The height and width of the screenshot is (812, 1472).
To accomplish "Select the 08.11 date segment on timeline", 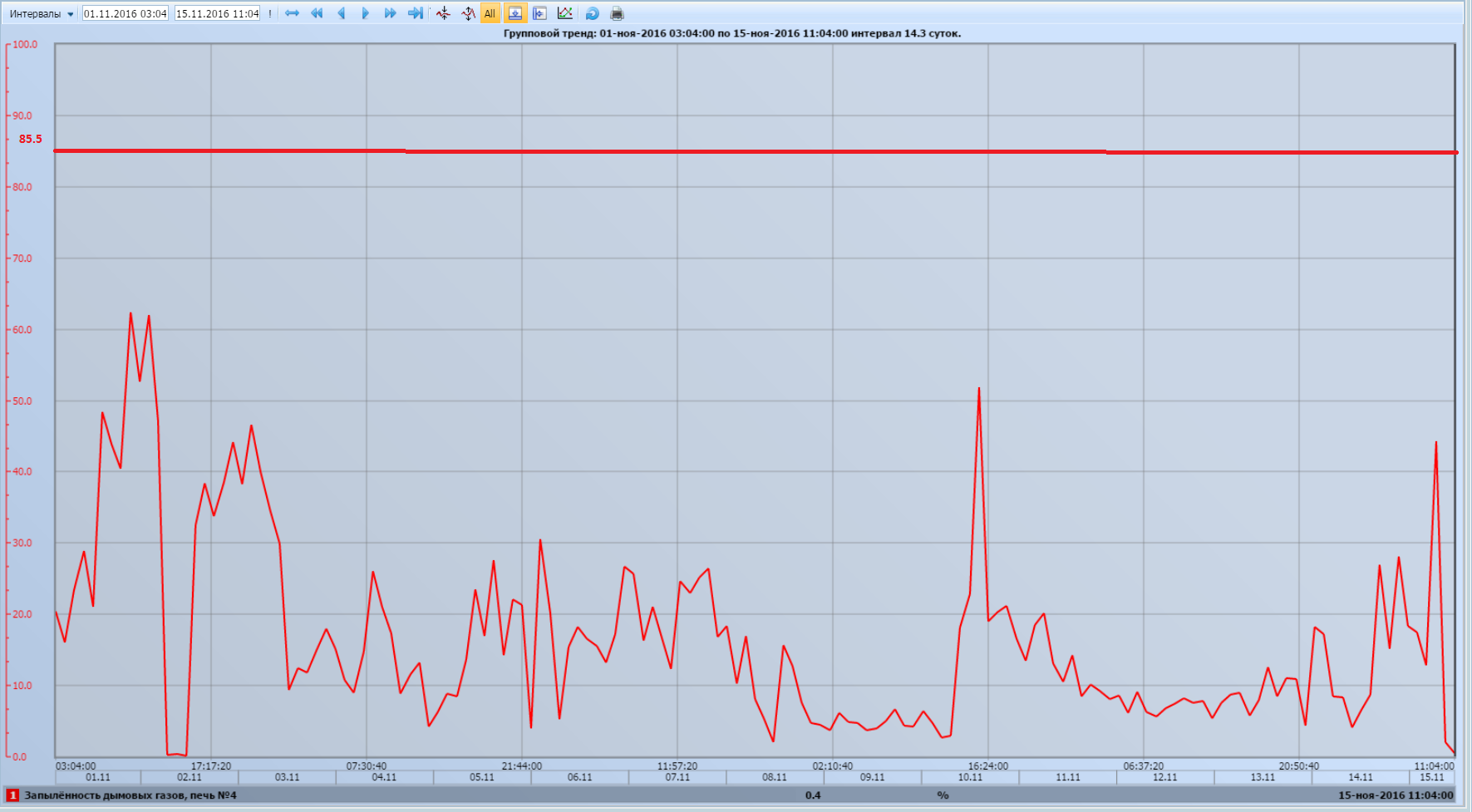I will coord(774,777).
